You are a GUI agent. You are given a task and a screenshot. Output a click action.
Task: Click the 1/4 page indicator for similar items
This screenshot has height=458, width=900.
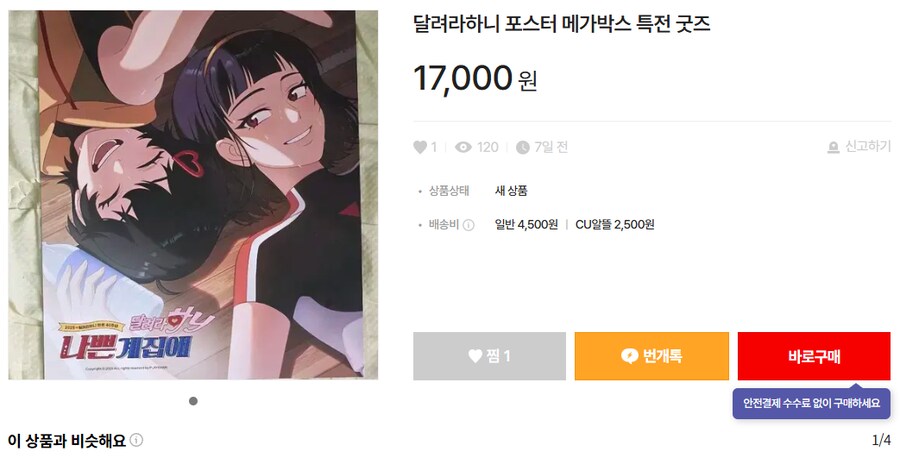881,441
